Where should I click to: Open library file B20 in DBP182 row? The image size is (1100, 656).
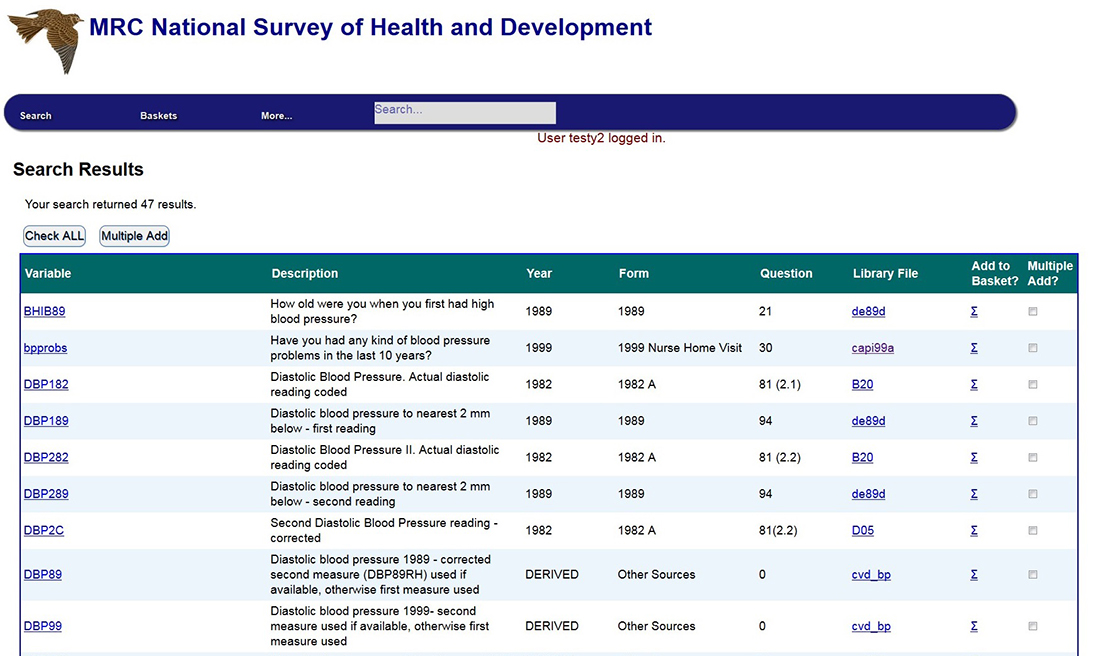[x=862, y=384]
